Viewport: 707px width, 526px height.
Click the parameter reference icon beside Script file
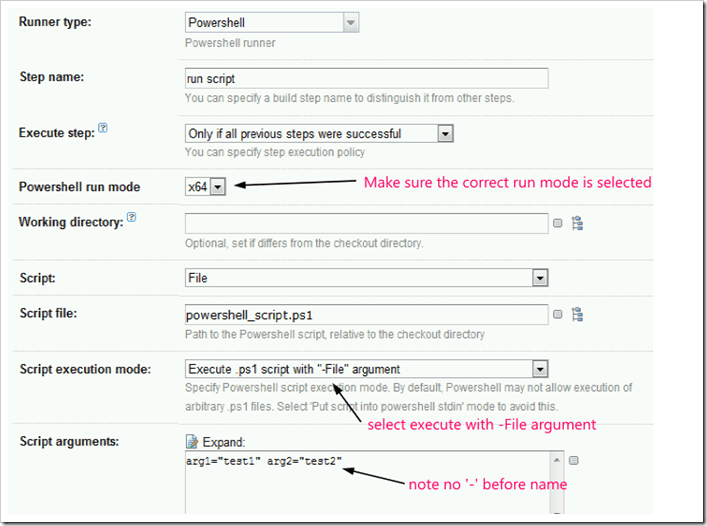[x=558, y=314]
